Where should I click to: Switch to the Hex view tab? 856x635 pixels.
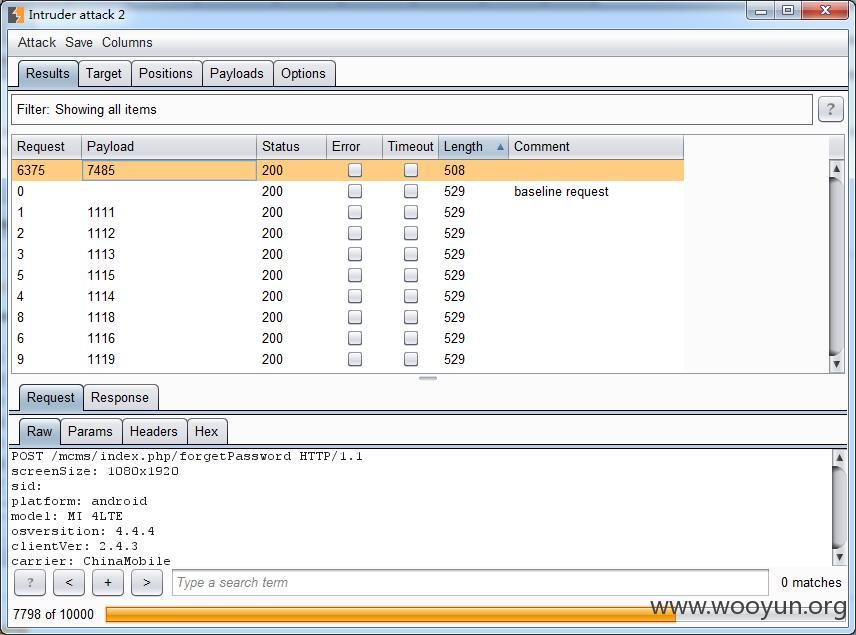[206, 431]
